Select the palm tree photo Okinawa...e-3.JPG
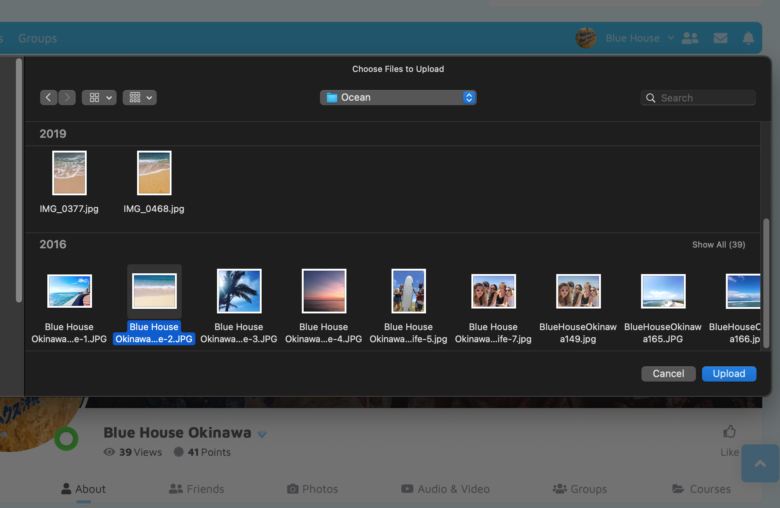The image size is (780, 508). [x=239, y=291]
